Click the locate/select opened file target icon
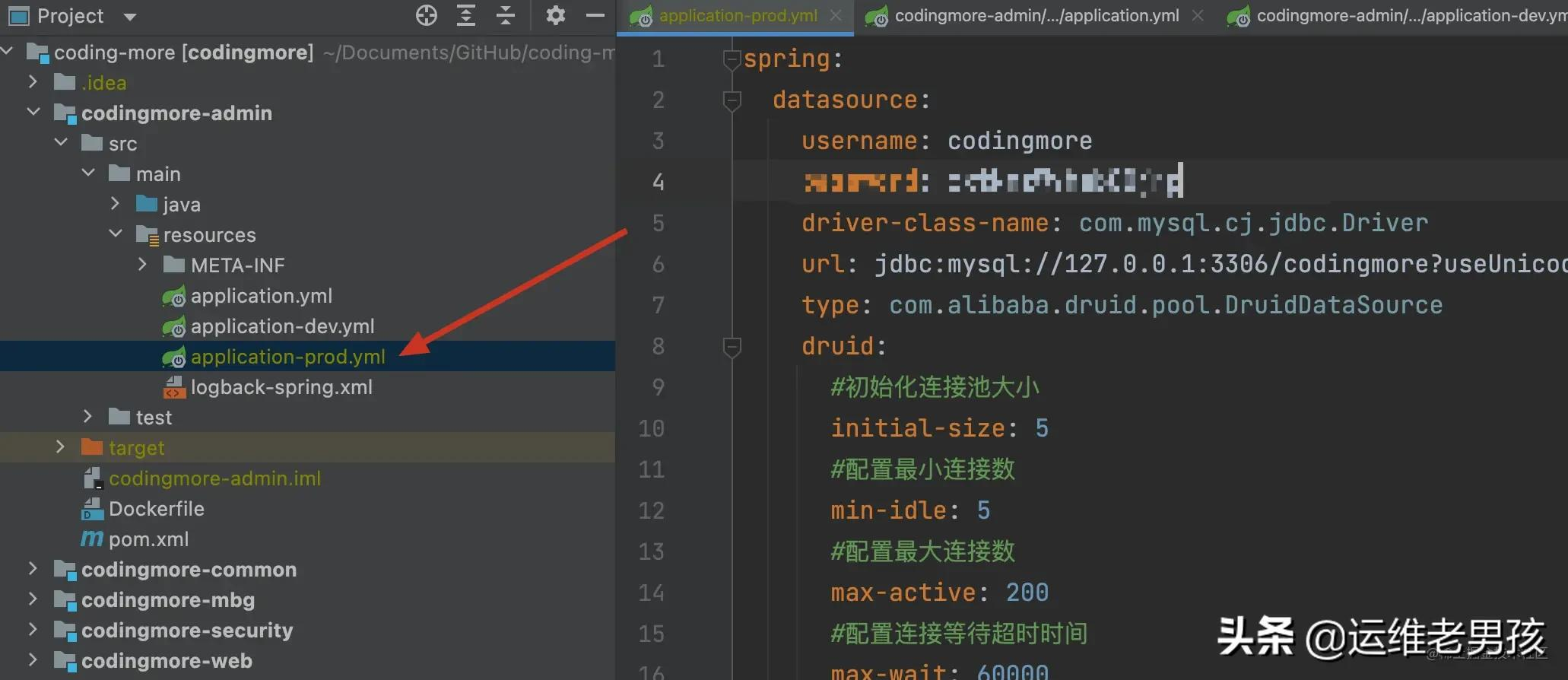 (x=427, y=15)
